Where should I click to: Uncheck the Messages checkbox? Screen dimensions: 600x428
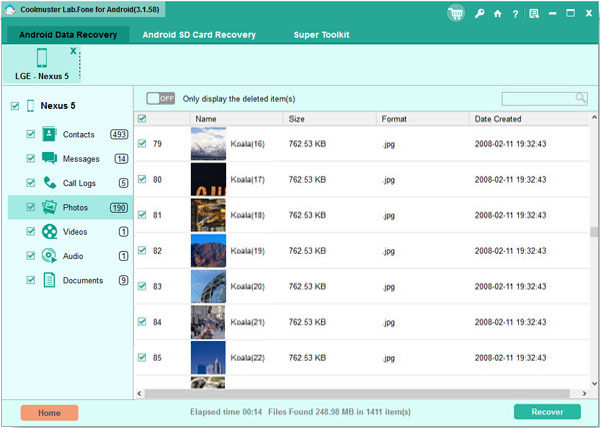tap(31, 158)
